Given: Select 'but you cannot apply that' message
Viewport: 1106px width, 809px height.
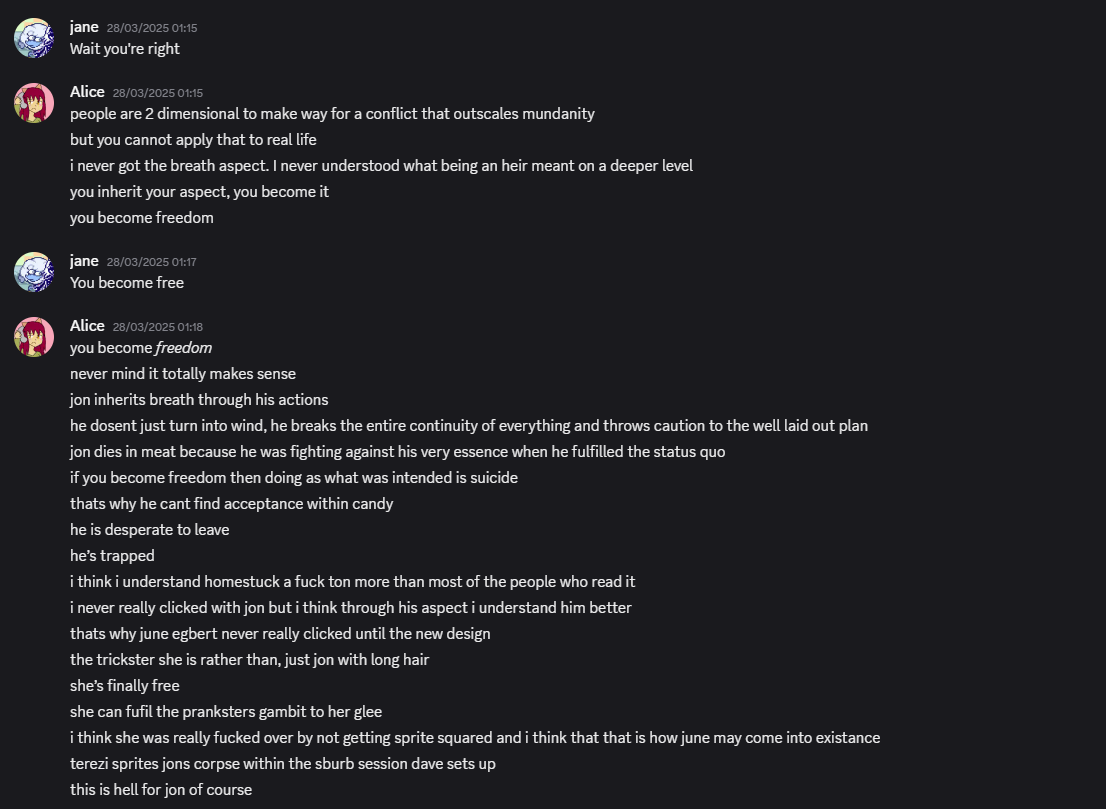Looking at the screenshot, I should (x=193, y=140).
